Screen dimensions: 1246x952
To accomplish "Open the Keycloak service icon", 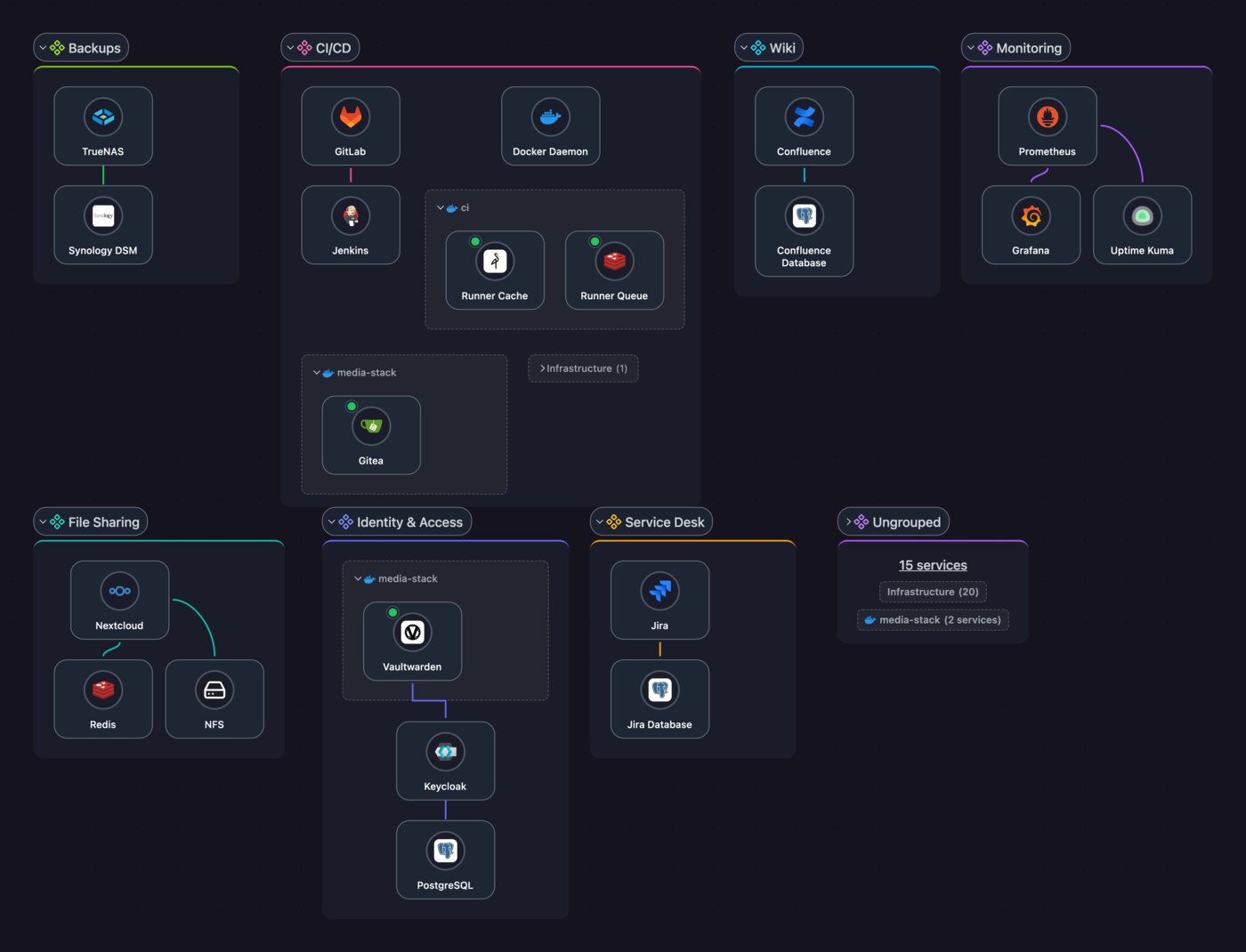I will pos(446,752).
